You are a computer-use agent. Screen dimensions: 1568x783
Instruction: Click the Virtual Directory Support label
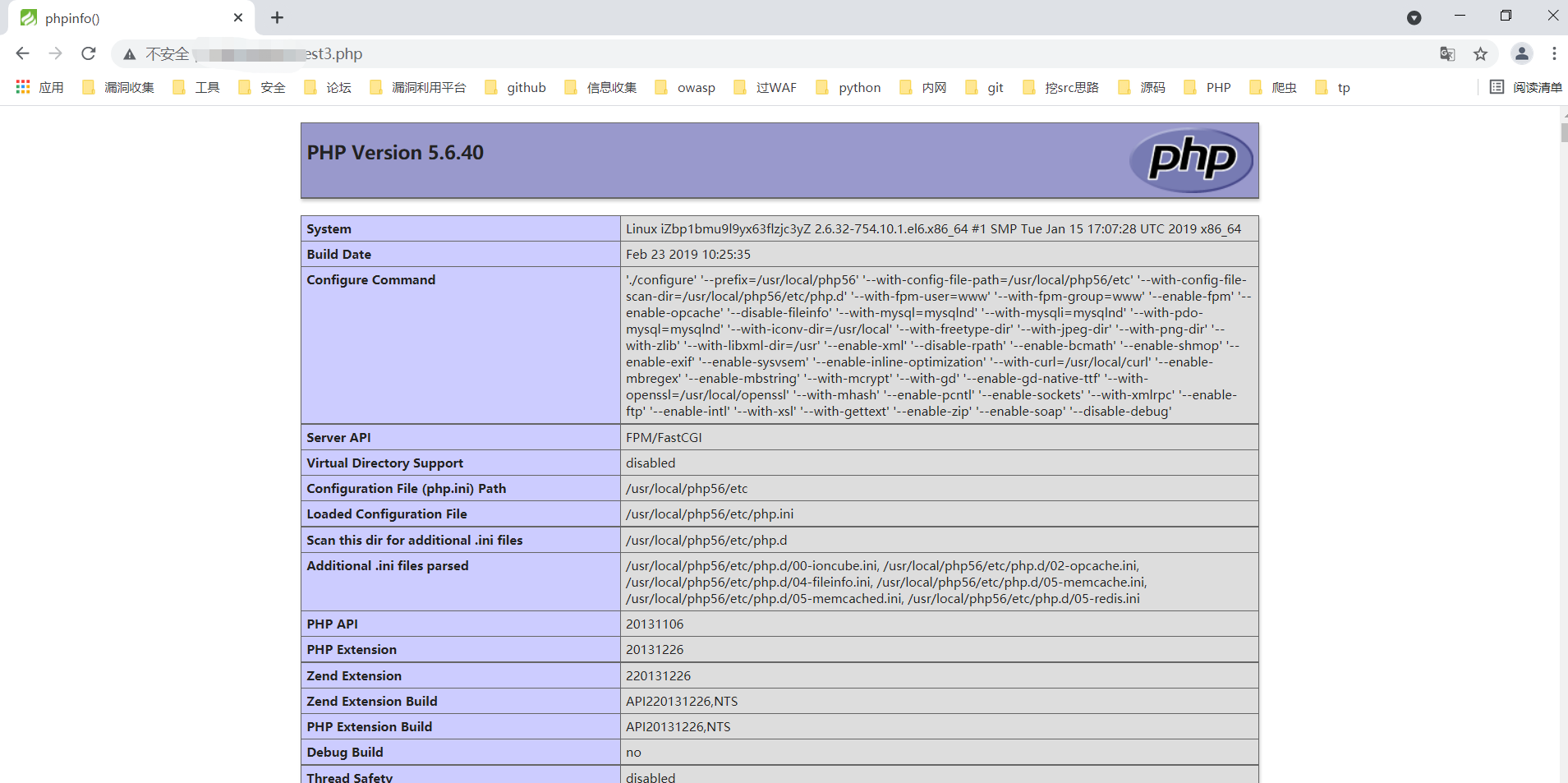pos(385,463)
